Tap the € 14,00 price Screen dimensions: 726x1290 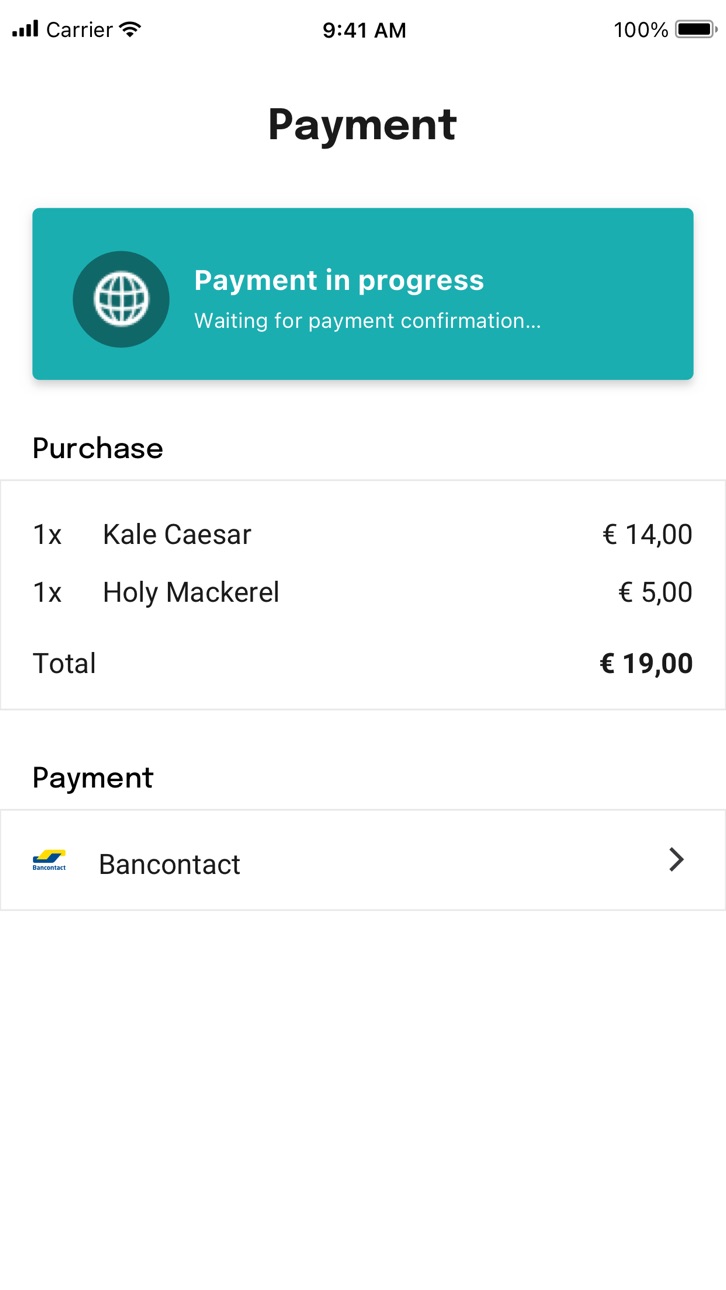(x=647, y=534)
